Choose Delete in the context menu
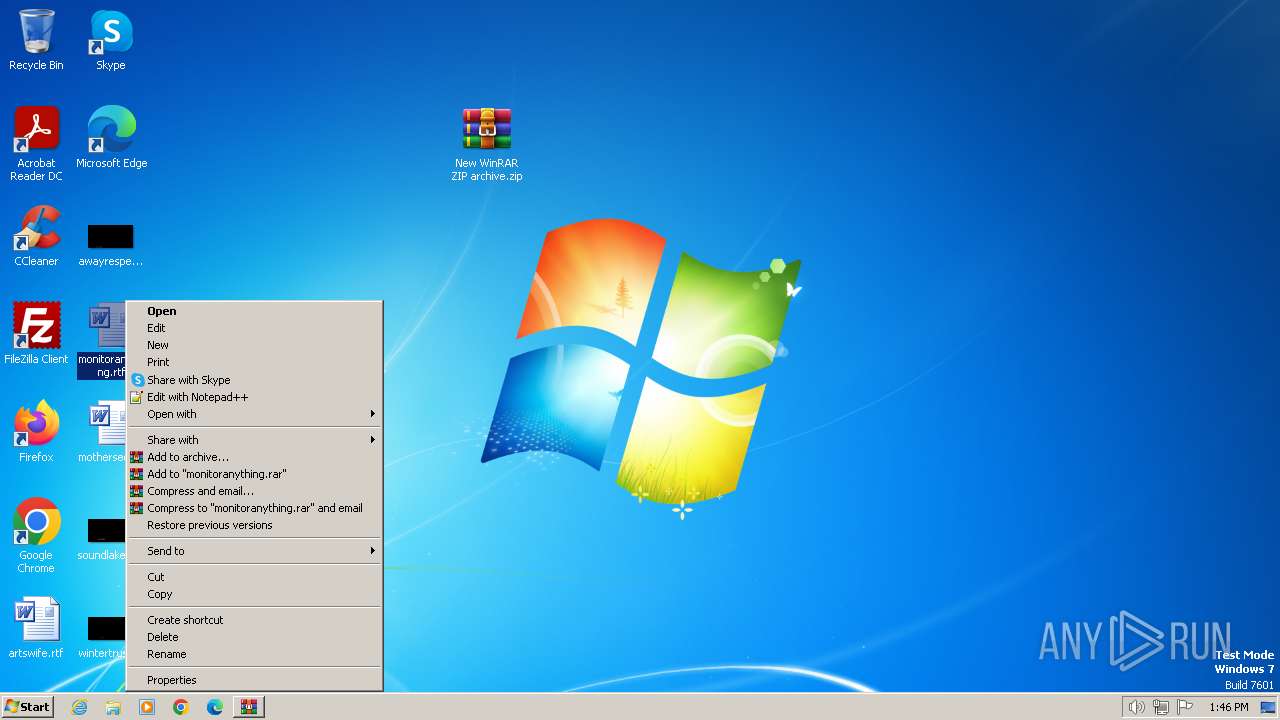 (x=255, y=637)
